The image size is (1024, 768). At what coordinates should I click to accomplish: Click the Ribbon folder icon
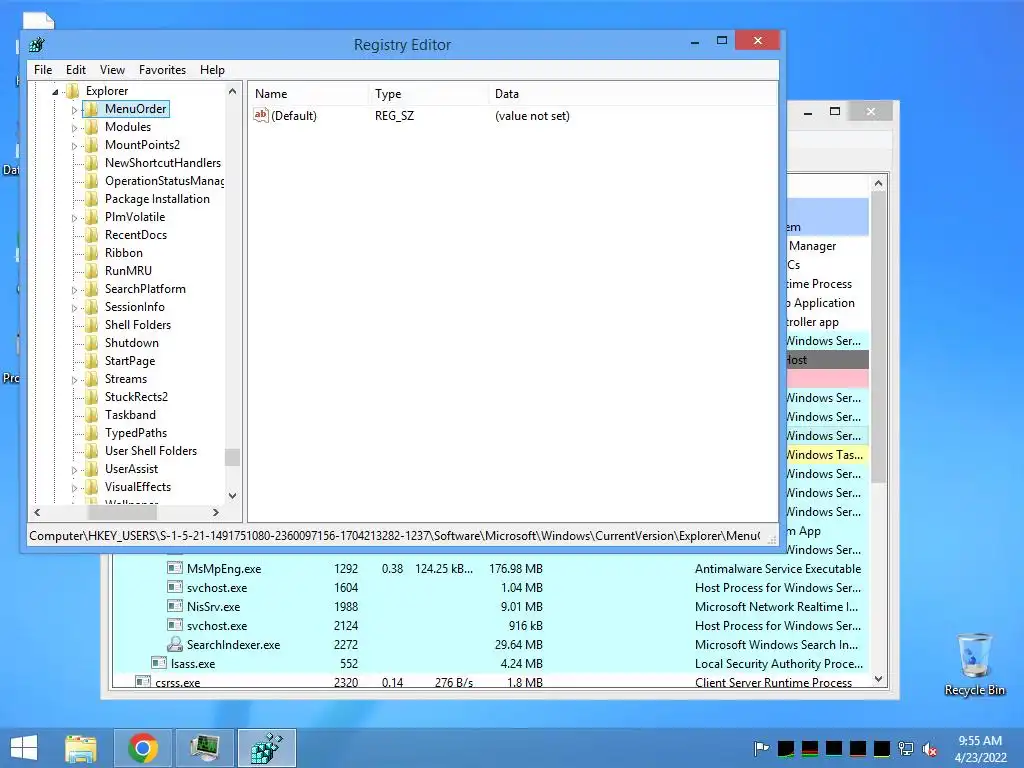(92, 253)
